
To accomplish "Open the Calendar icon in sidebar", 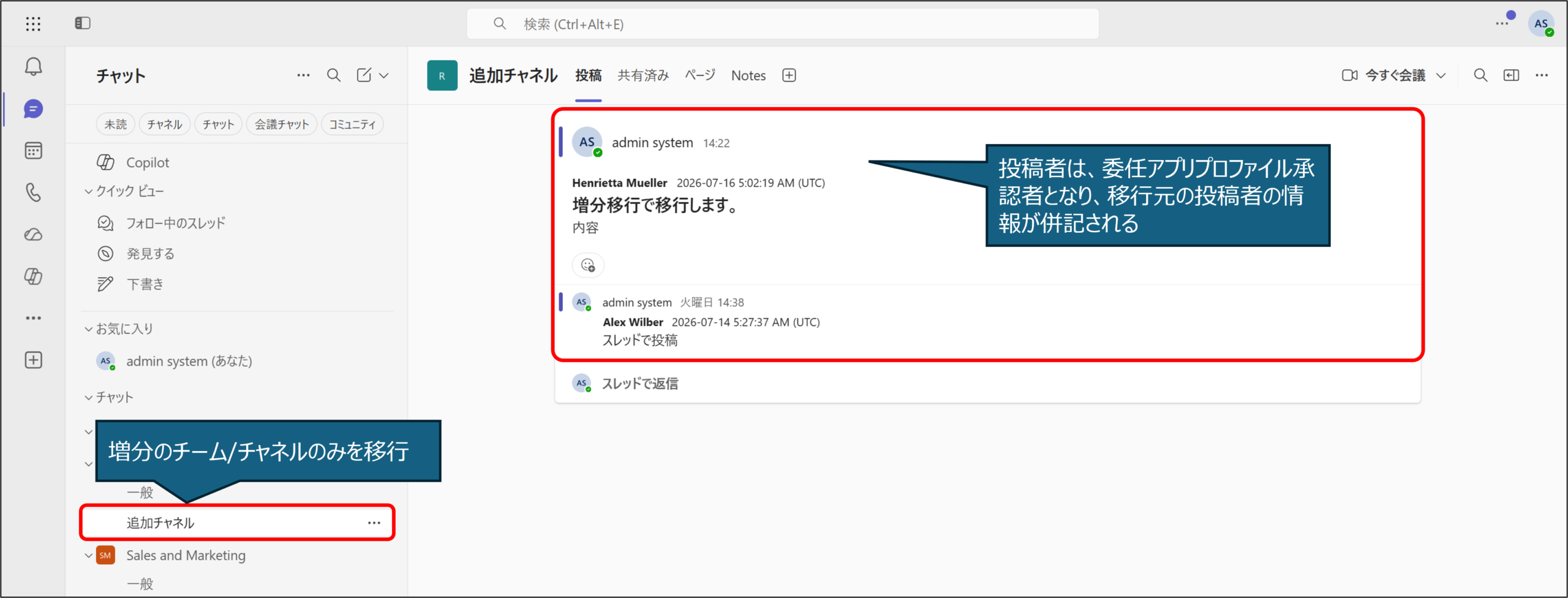I will point(34,150).
